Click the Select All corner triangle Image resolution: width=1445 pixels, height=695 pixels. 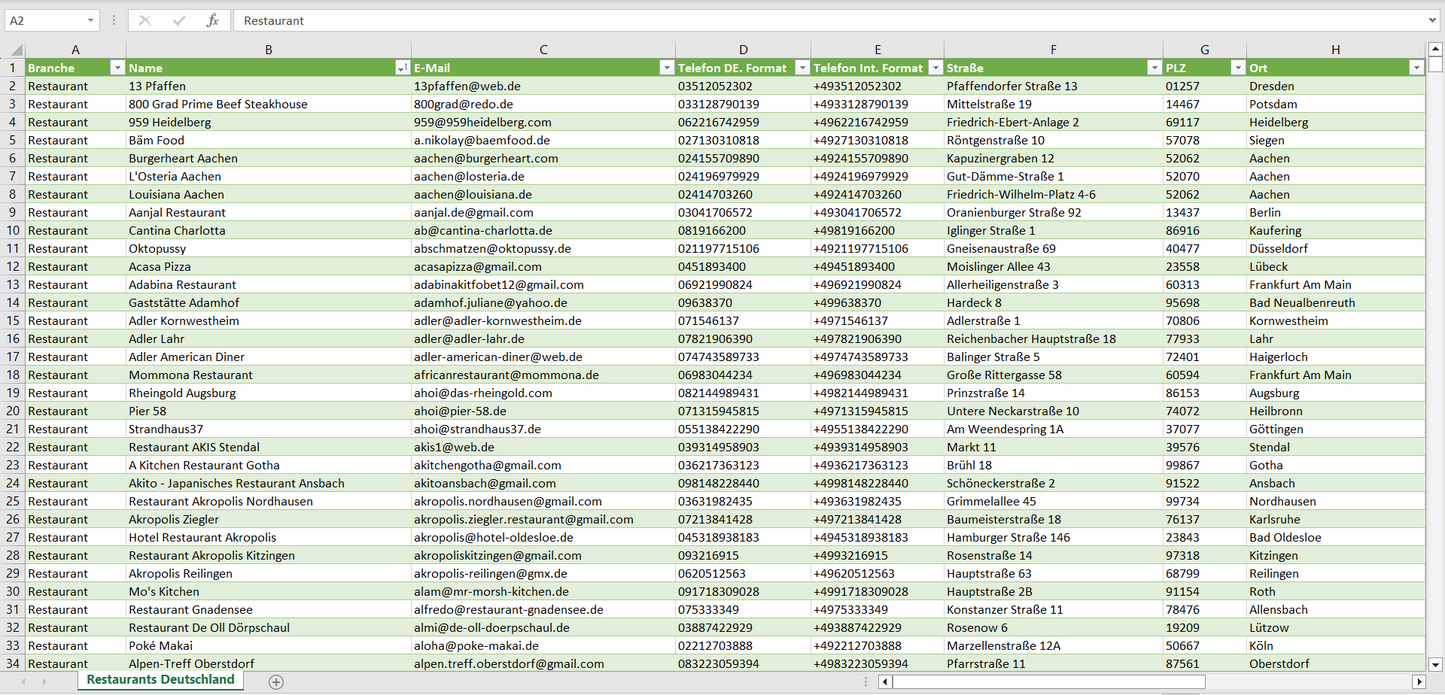pyautogui.click(x=13, y=49)
